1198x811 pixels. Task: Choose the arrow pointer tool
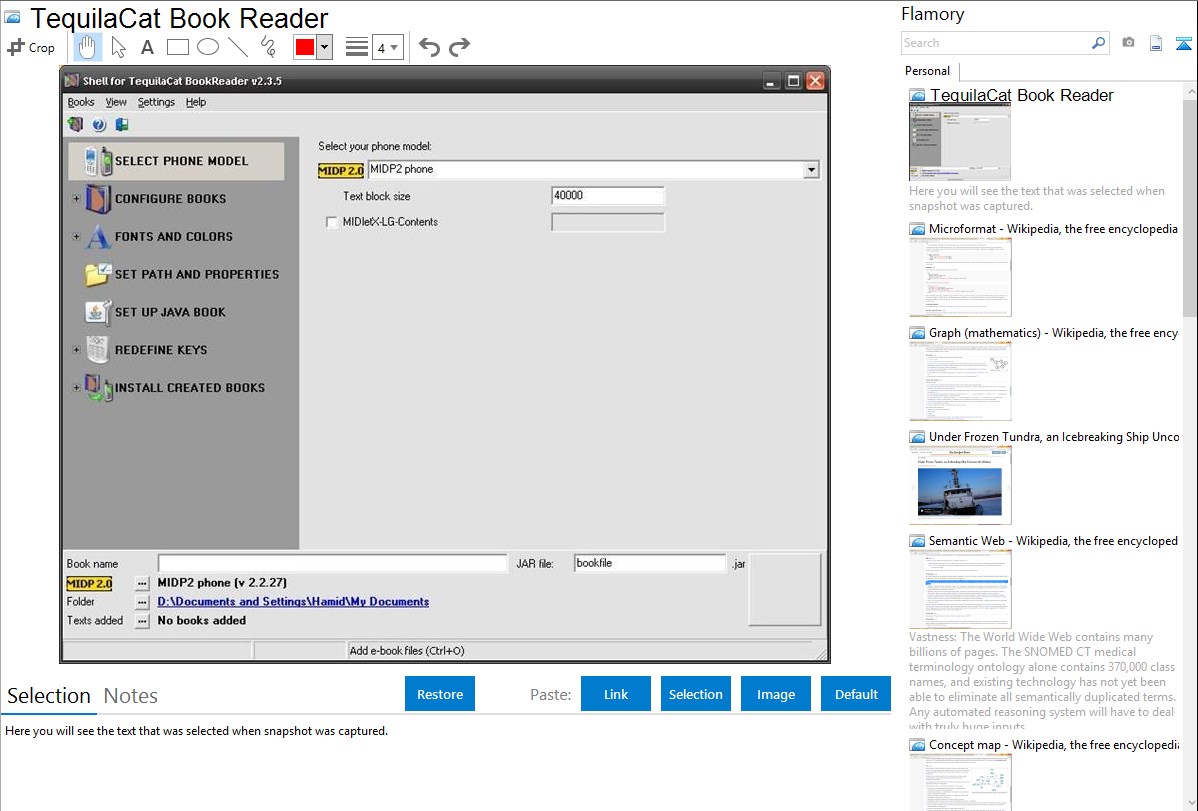[118, 47]
